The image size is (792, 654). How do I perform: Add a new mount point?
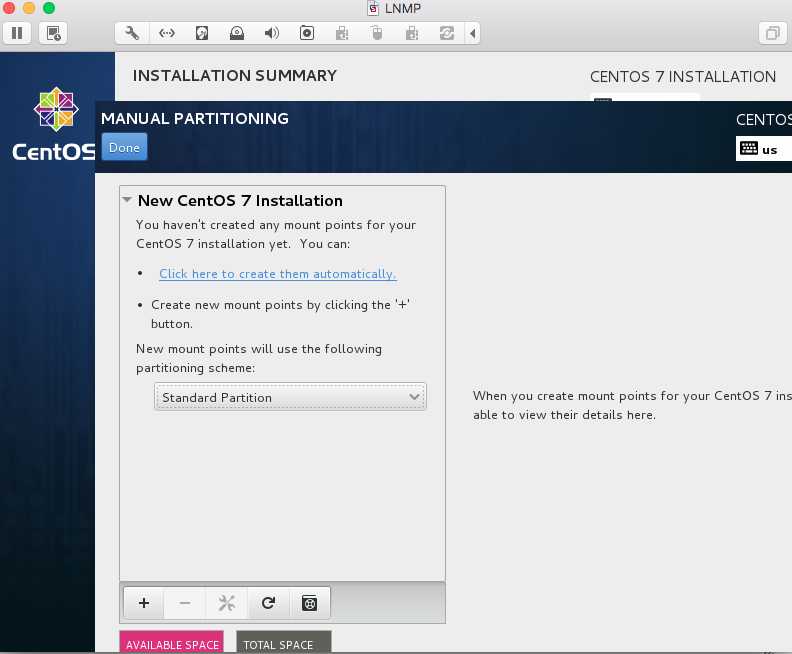point(144,602)
